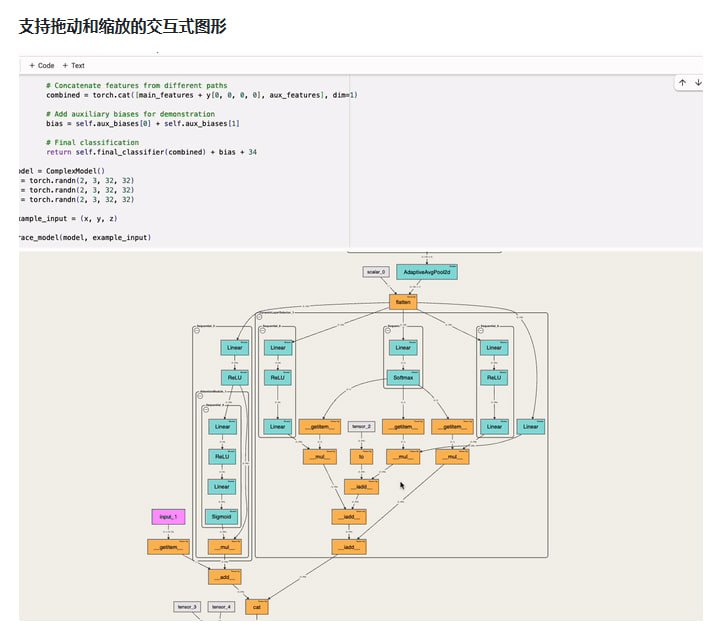Collapse the large group box below flatten
This screenshot has height=632, width=718.
[259, 316]
